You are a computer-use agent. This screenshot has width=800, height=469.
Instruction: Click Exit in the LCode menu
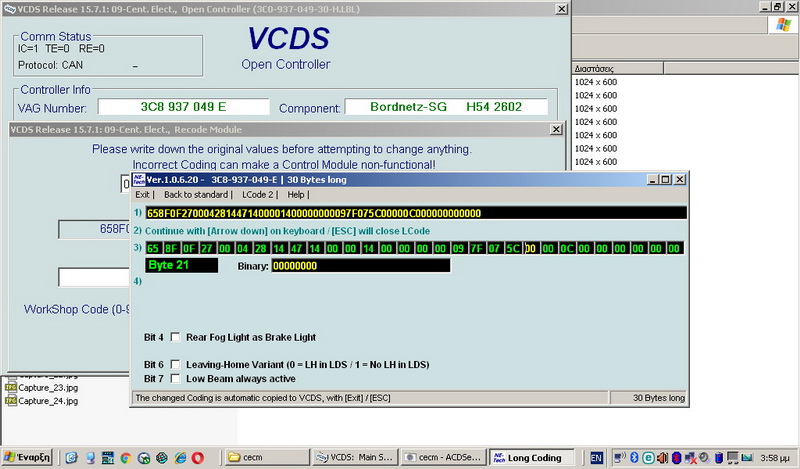click(x=142, y=194)
